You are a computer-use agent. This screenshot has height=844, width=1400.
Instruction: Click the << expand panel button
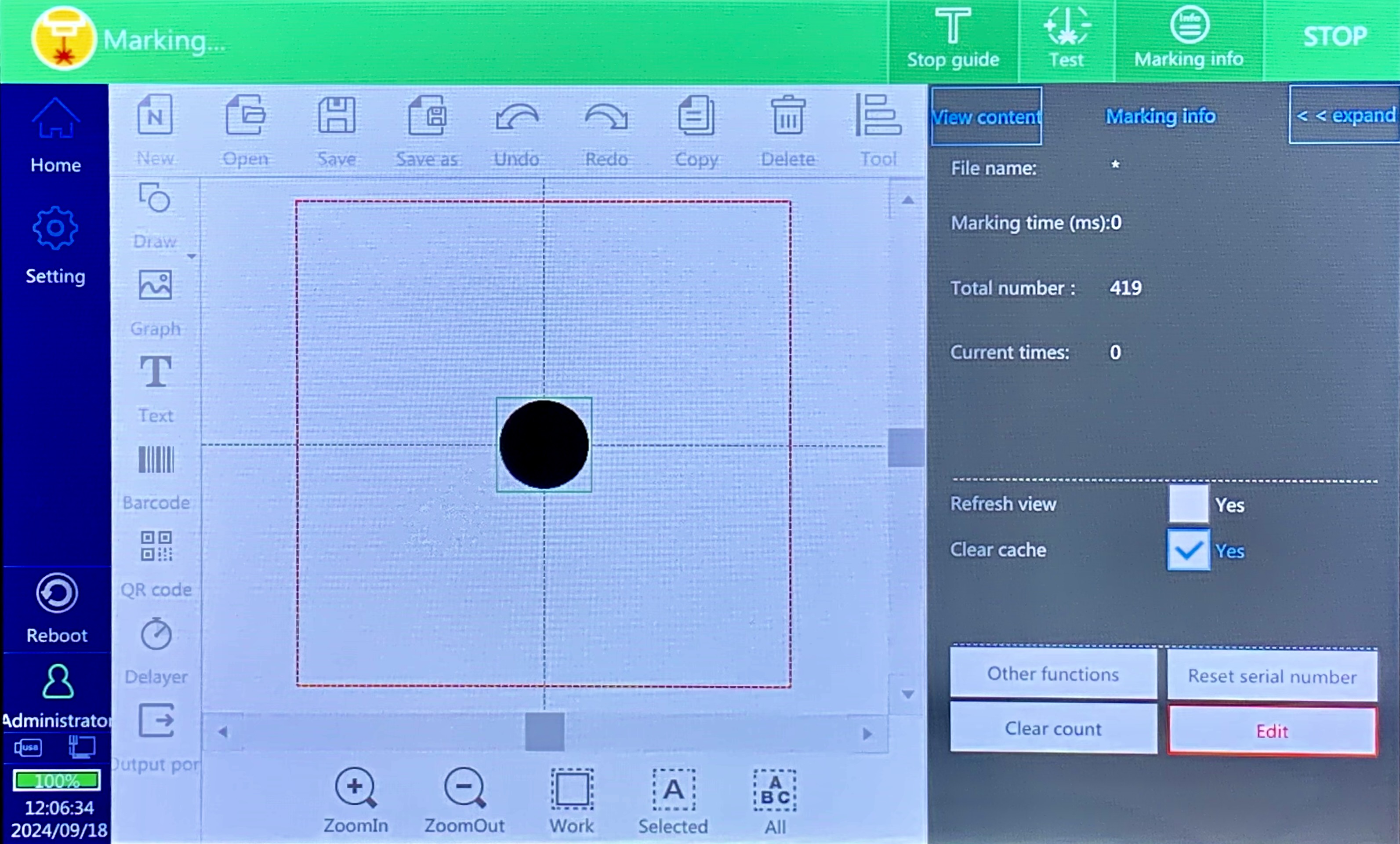tap(1344, 115)
